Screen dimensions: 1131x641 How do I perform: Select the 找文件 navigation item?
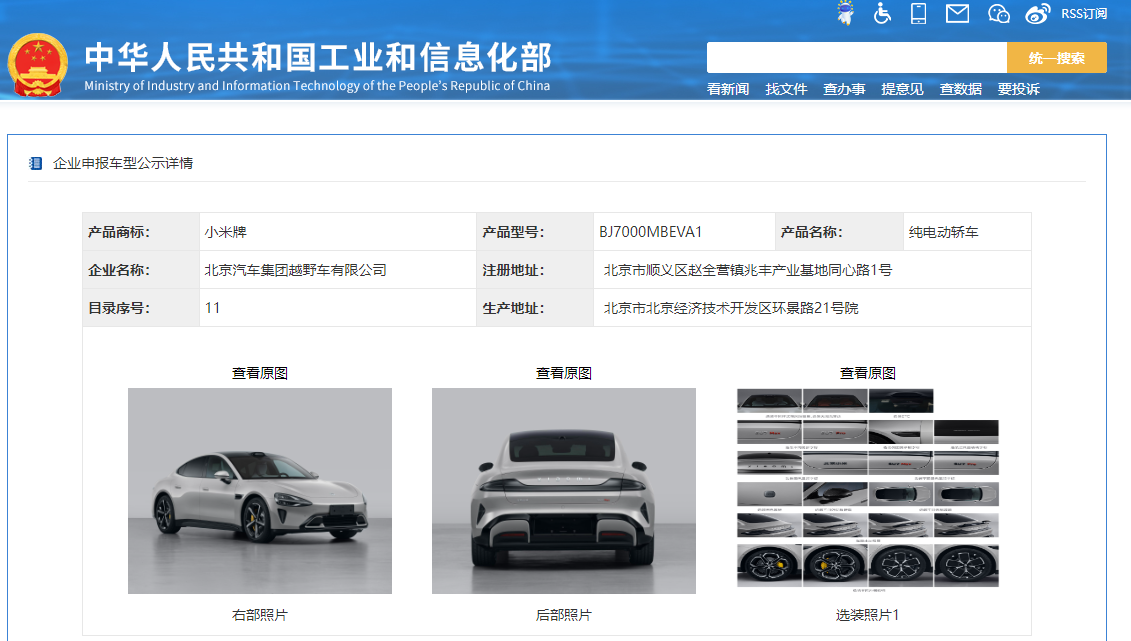786,89
